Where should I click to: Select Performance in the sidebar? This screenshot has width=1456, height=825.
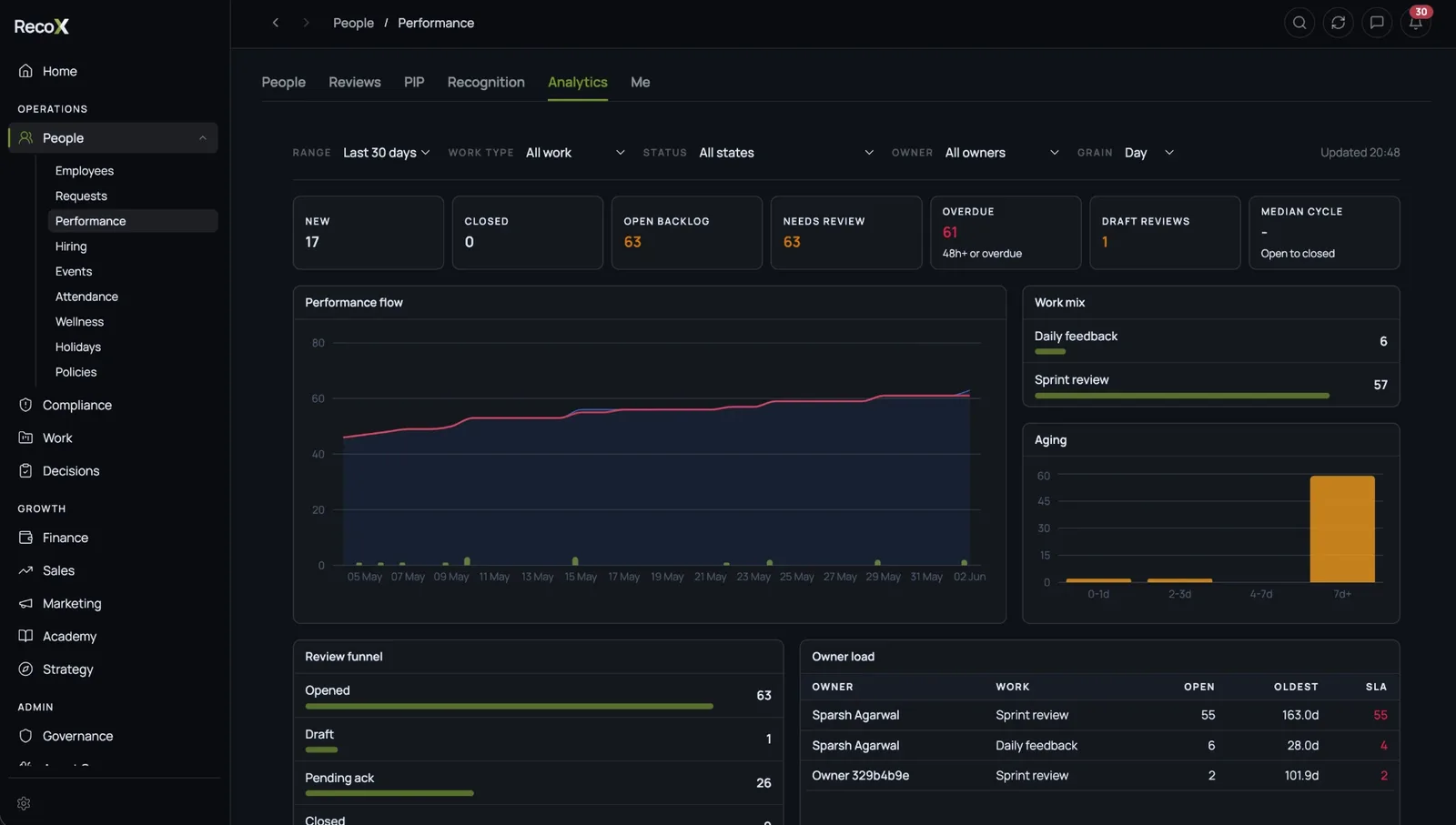(133, 221)
